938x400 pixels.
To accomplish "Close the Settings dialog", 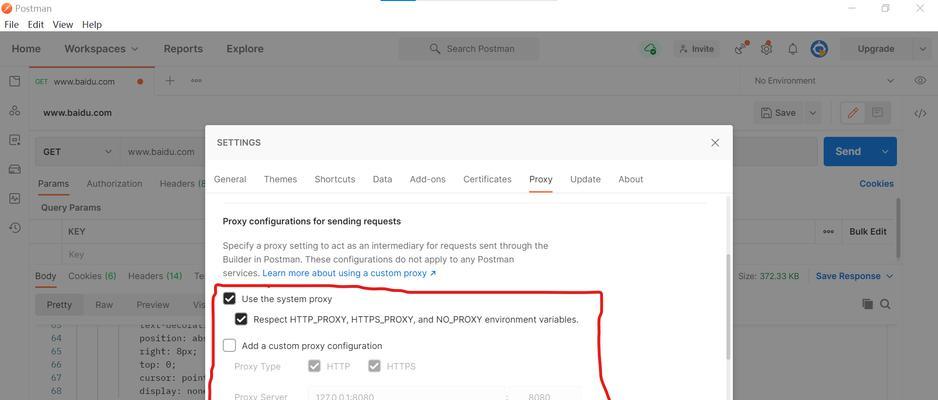I will pos(715,143).
